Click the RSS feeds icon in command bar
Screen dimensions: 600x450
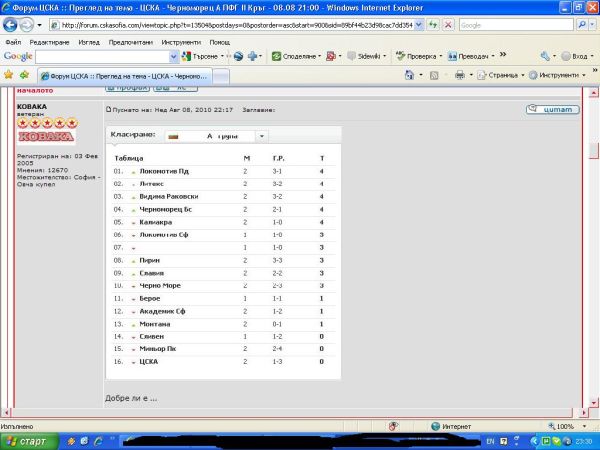(x=434, y=75)
